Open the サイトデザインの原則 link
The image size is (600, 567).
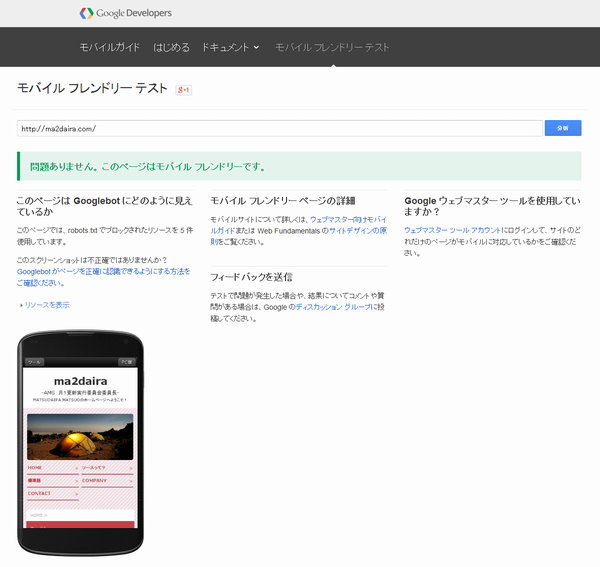tap(298, 236)
